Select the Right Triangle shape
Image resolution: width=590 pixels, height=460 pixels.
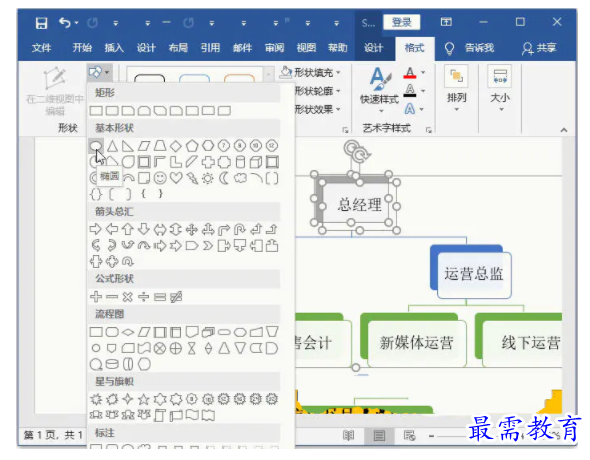tap(128, 146)
